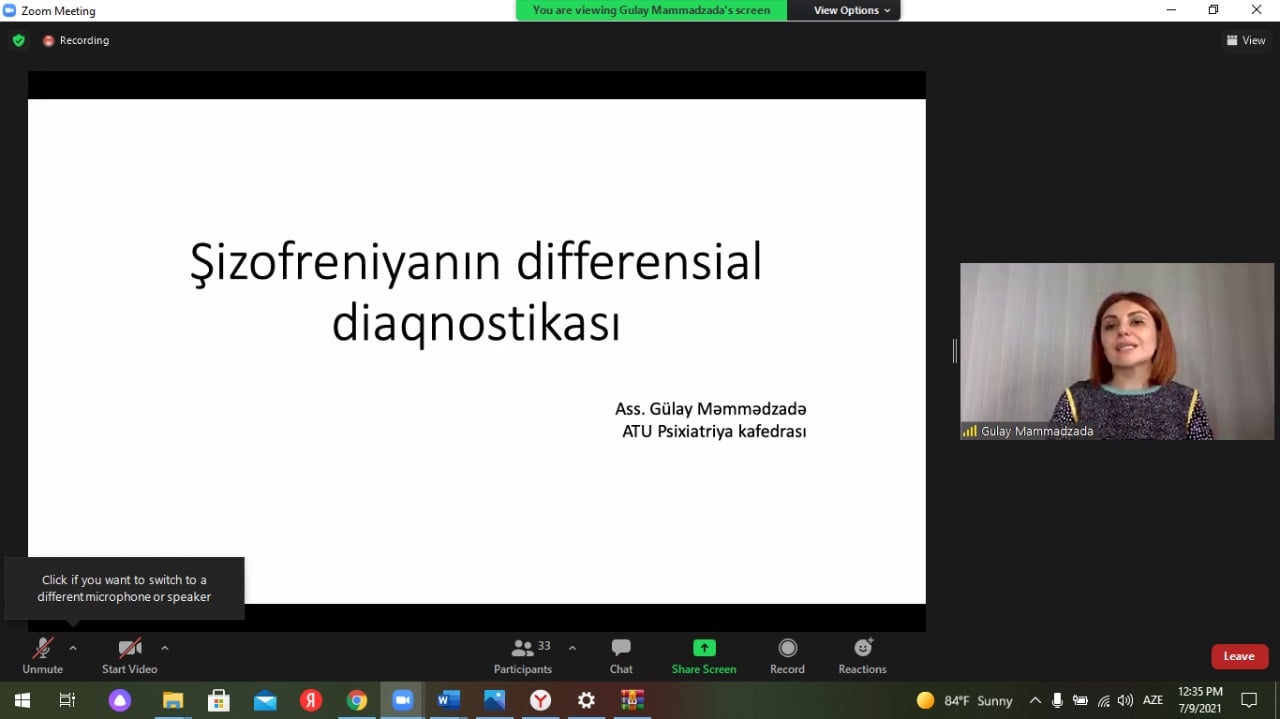The height and width of the screenshot is (719, 1280).
Task: Open the View layout menu
Action: pyautogui.click(x=1246, y=41)
